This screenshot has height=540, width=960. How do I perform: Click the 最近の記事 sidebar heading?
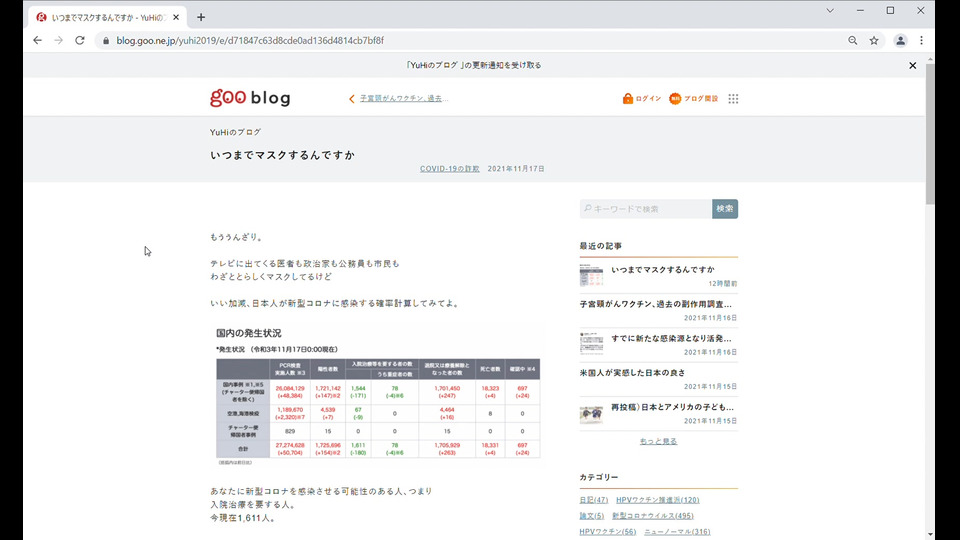coord(601,246)
